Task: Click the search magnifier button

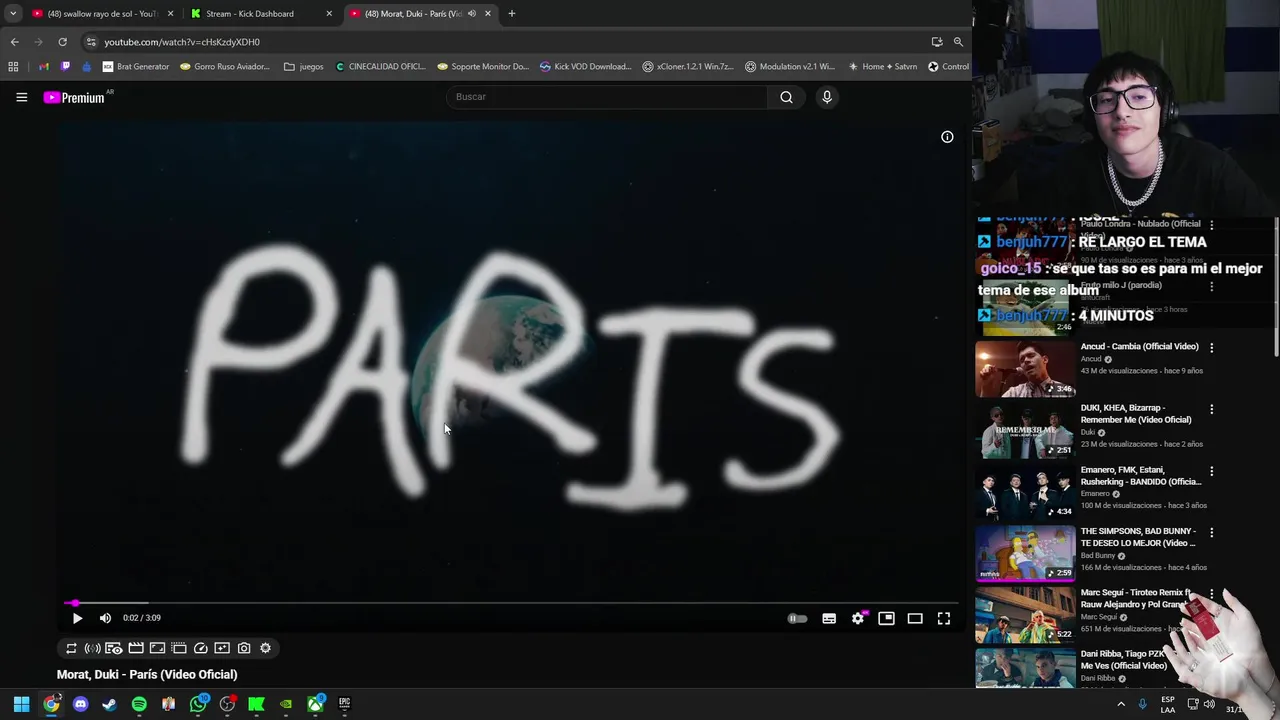Action: [786, 97]
